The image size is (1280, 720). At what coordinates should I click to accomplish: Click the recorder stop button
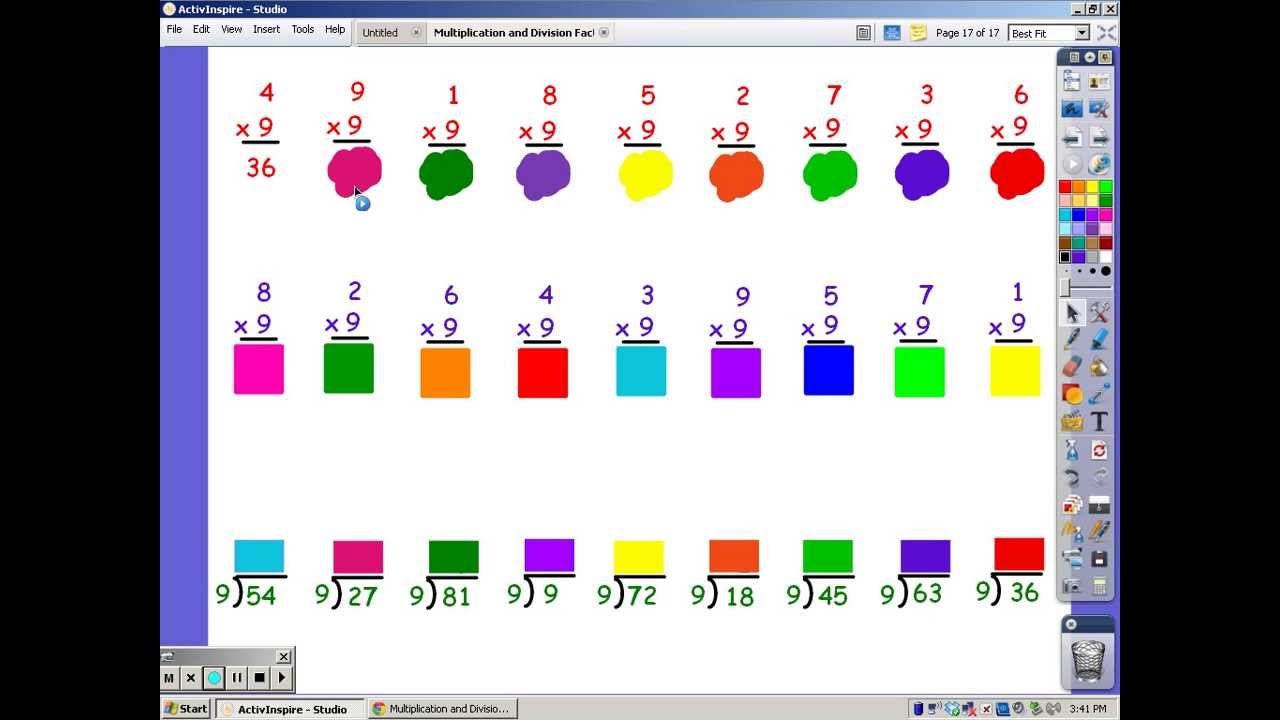pyautogui.click(x=259, y=677)
